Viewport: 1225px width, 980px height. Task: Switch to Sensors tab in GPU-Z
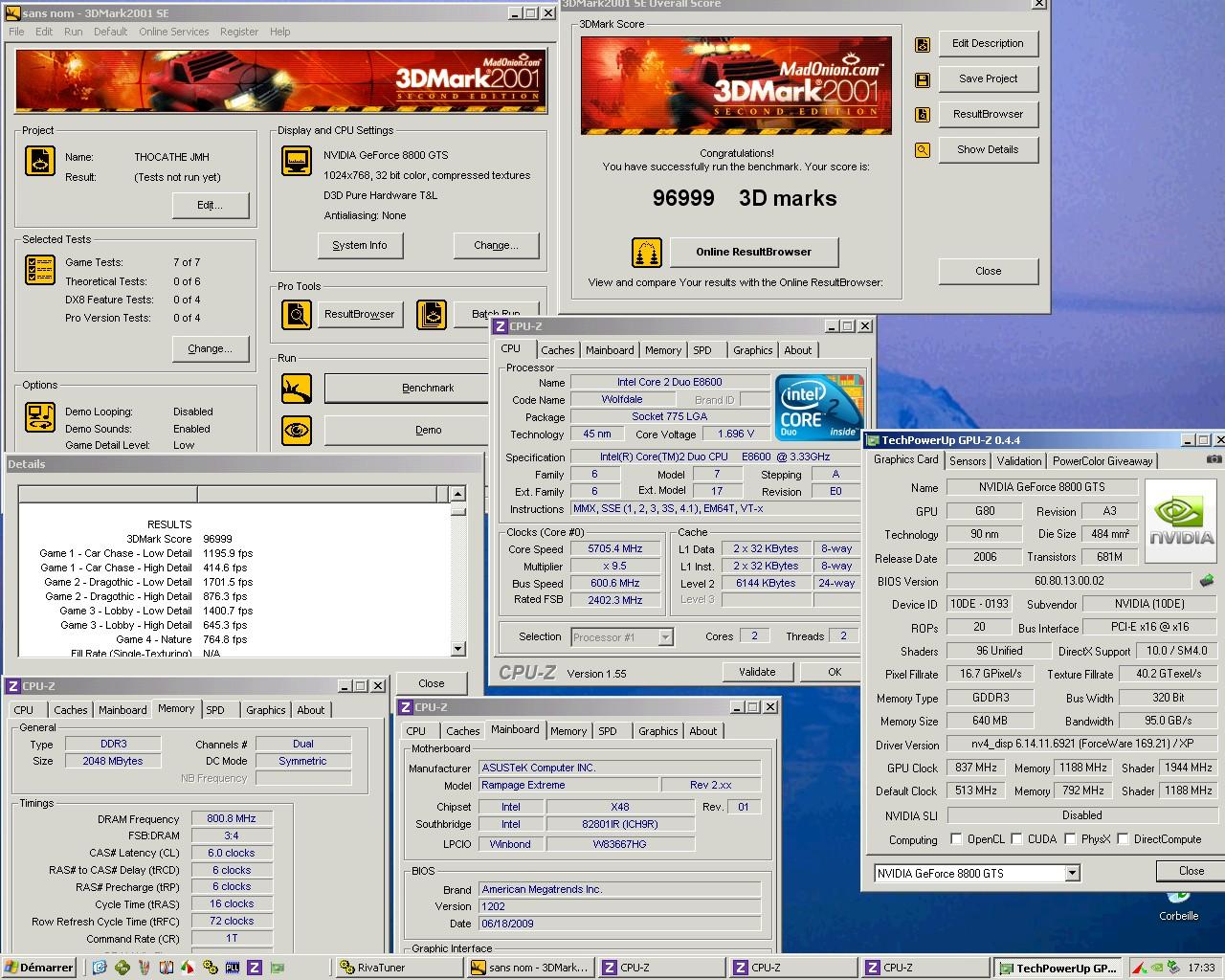tap(968, 460)
